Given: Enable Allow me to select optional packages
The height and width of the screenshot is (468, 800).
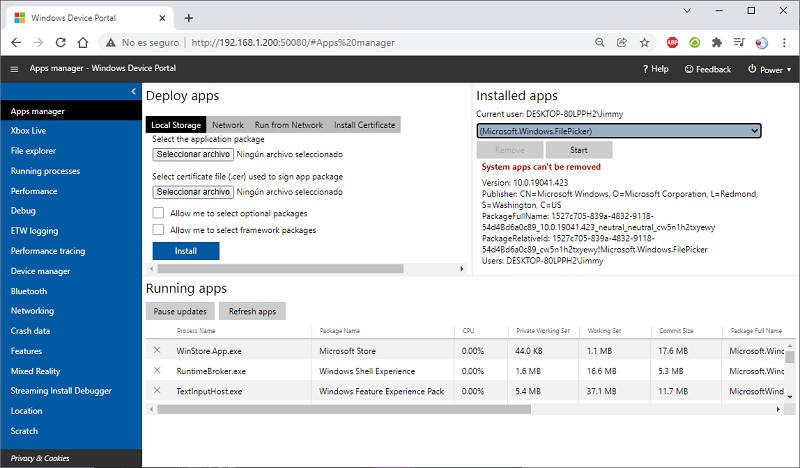Looking at the screenshot, I should [x=158, y=213].
